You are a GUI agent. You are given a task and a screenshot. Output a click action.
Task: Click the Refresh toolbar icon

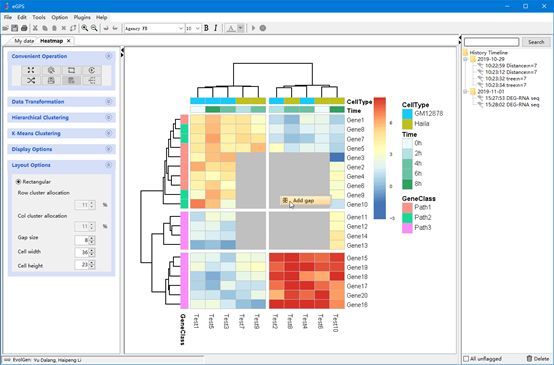coord(73,28)
